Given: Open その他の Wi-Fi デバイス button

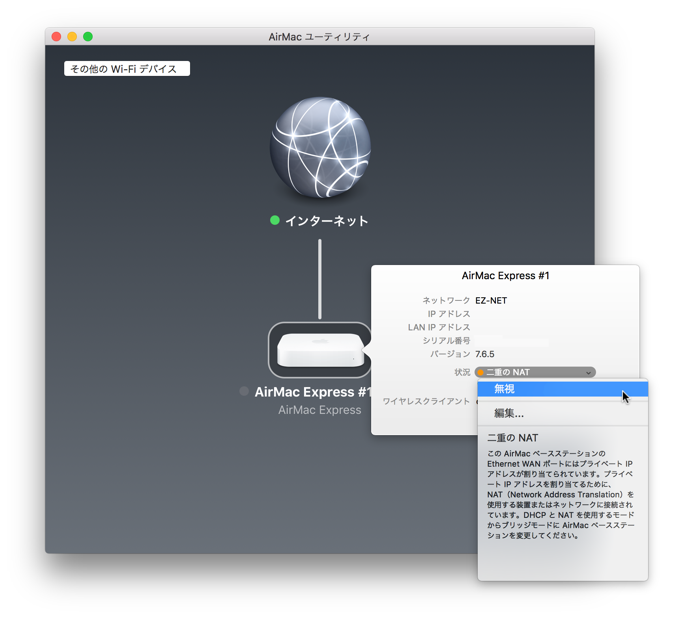Looking at the screenshot, I should click(127, 69).
